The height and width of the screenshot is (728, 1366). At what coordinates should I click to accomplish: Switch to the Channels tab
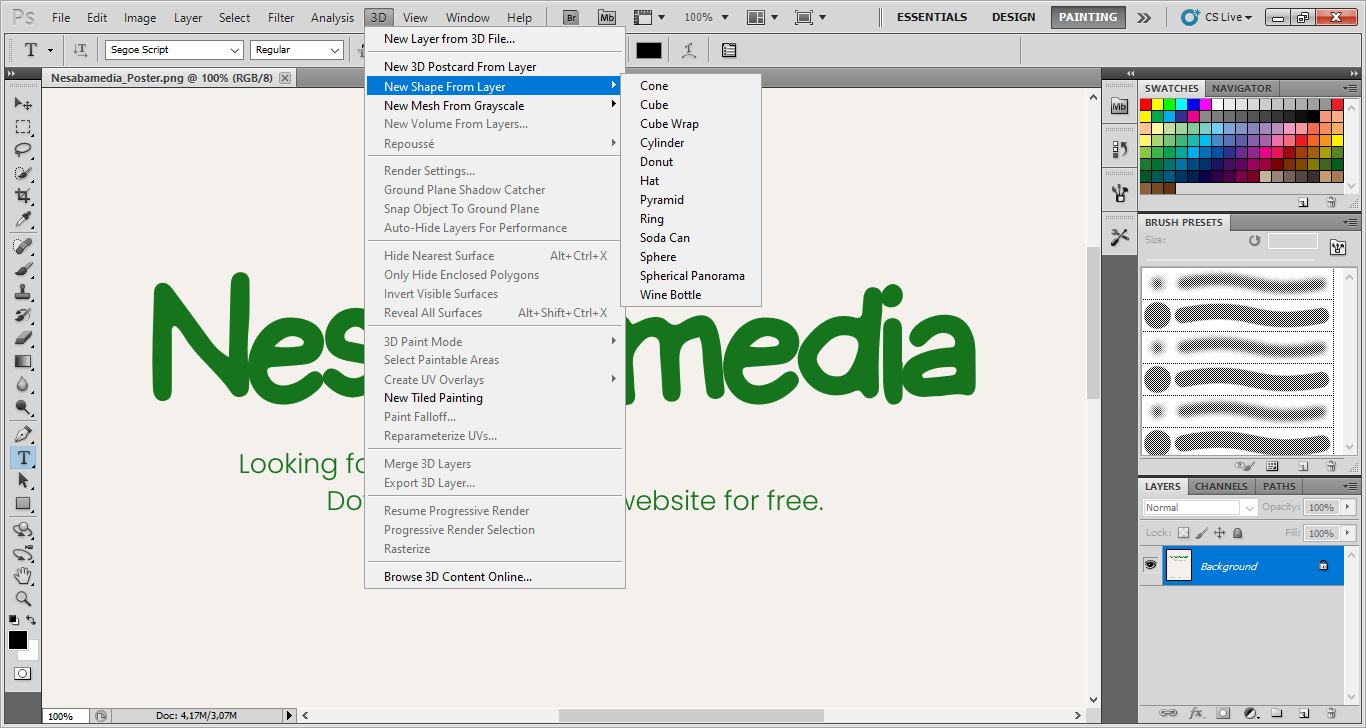coord(1221,486)
